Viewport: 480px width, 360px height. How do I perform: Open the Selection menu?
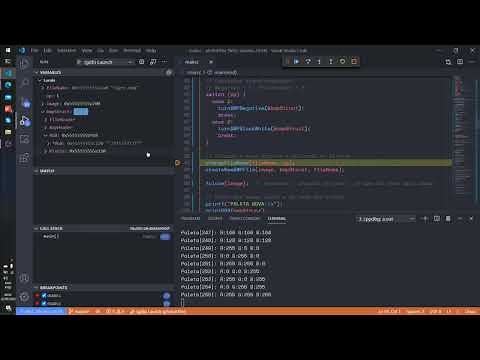click(x=67, y=50)
